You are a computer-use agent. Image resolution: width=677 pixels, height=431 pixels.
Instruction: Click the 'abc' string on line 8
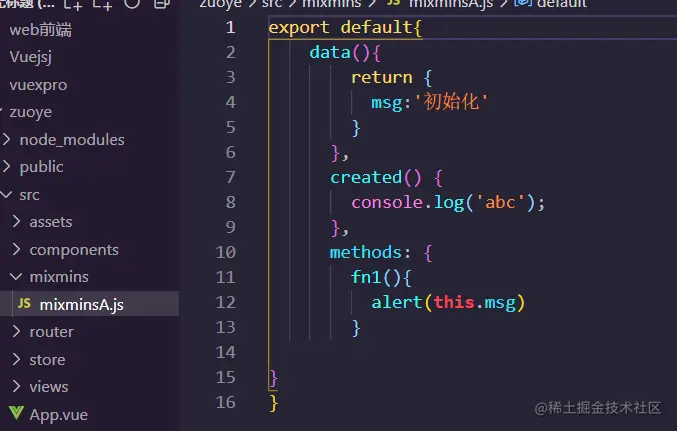click(x=500, y=202)
